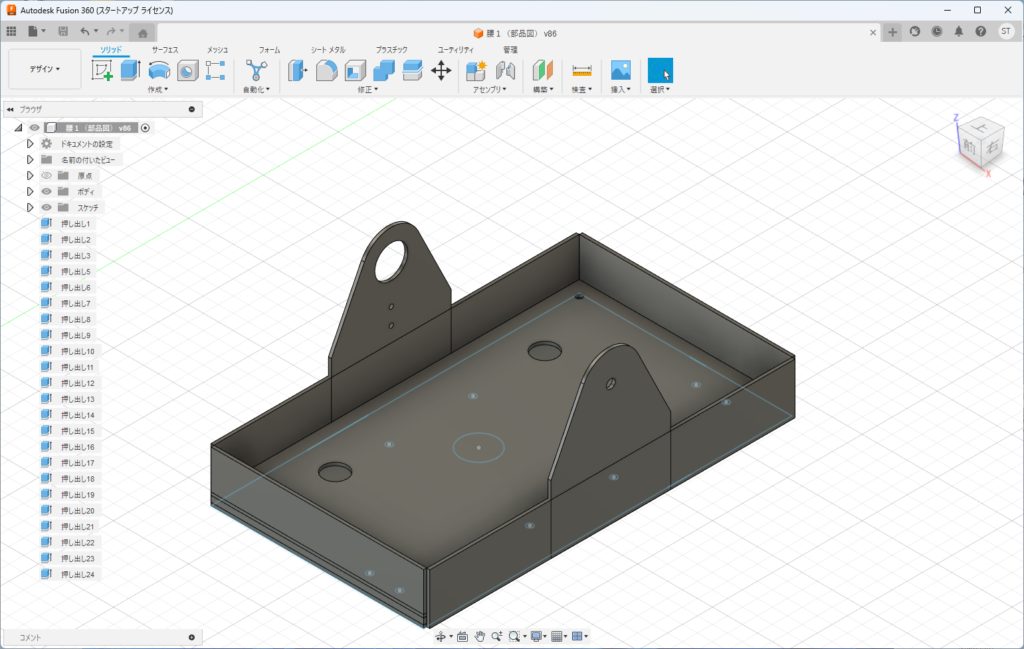The height and width of the screenshot is (649, 1024).
Task: Click the Joint tool icon
Action: tap(505, 71)
